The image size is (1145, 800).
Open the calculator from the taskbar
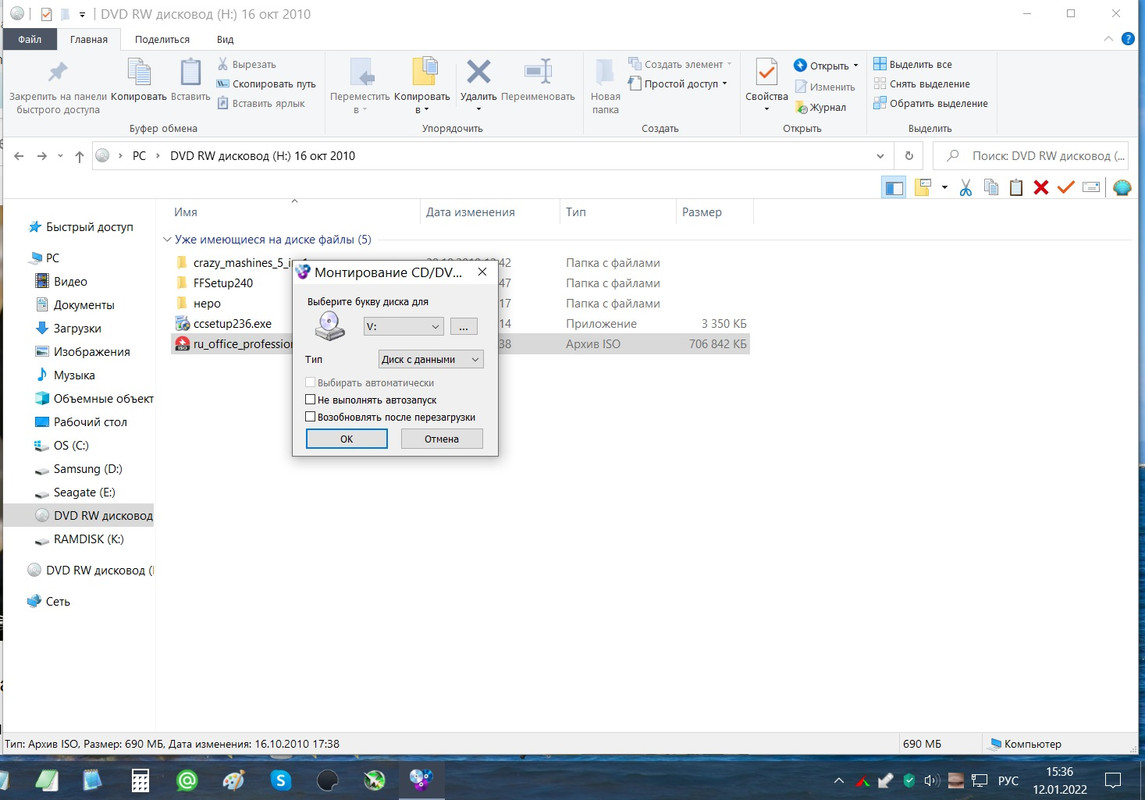click(x=140, y=781)
